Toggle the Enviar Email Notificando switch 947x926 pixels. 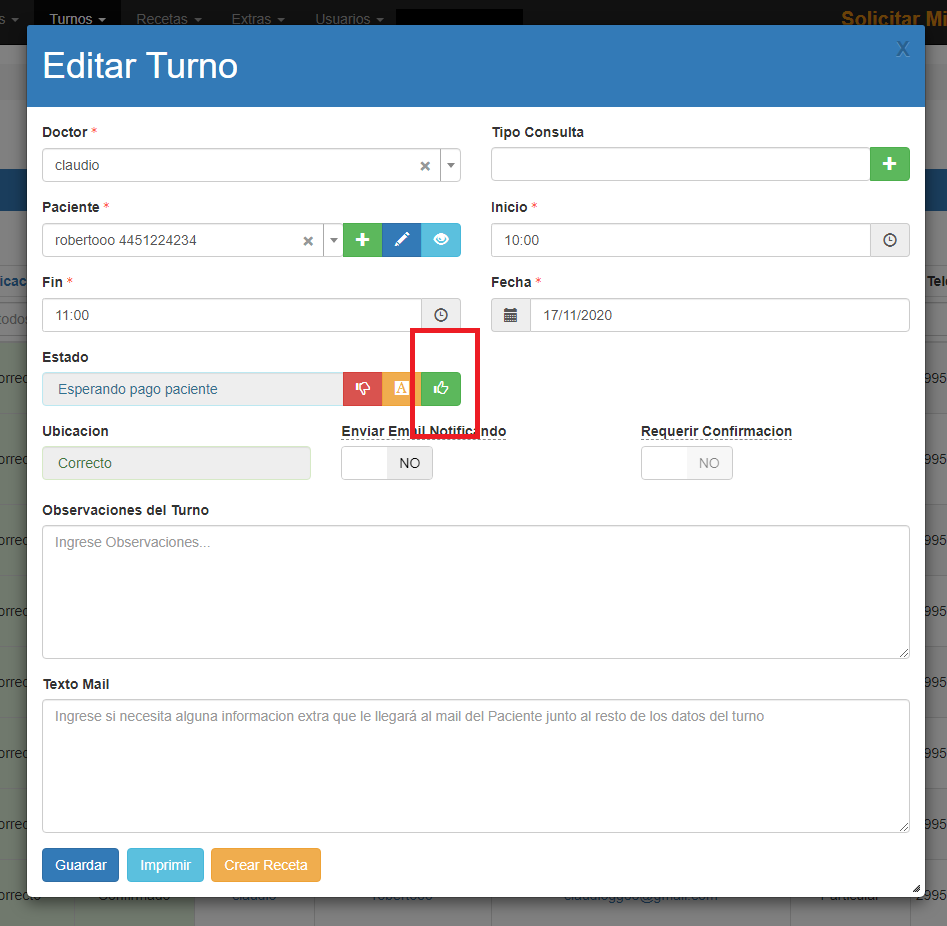click(x=386, y=463)
